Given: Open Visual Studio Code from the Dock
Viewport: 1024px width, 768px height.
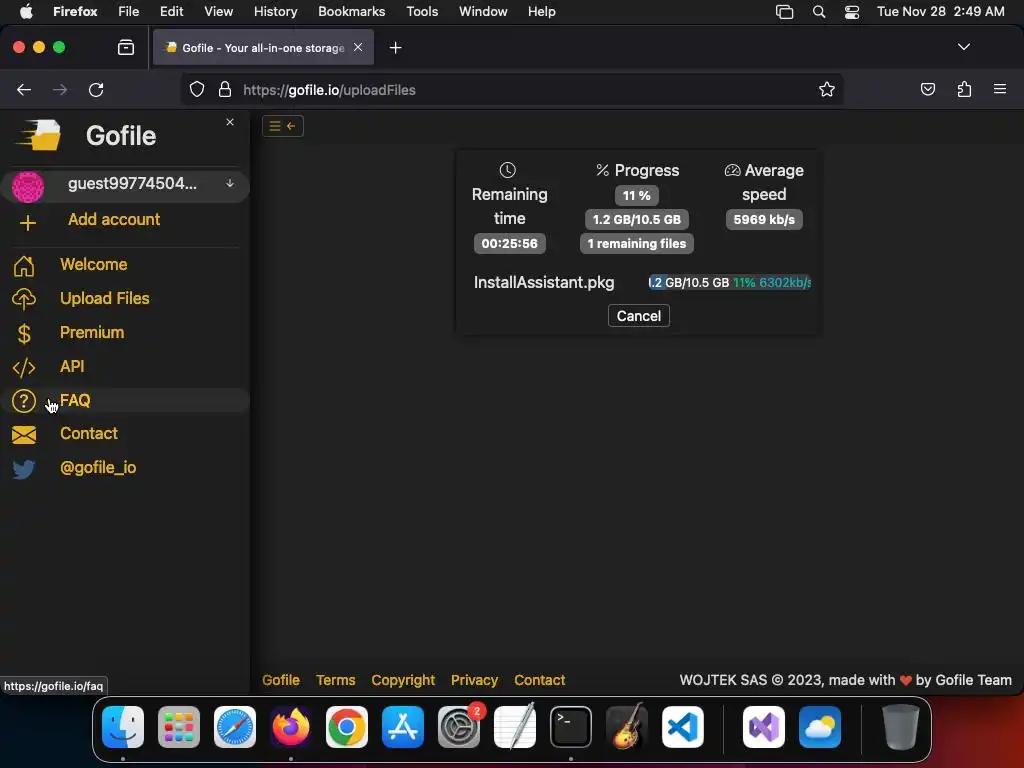Looking at the screenshot, I should click(683, 727).
